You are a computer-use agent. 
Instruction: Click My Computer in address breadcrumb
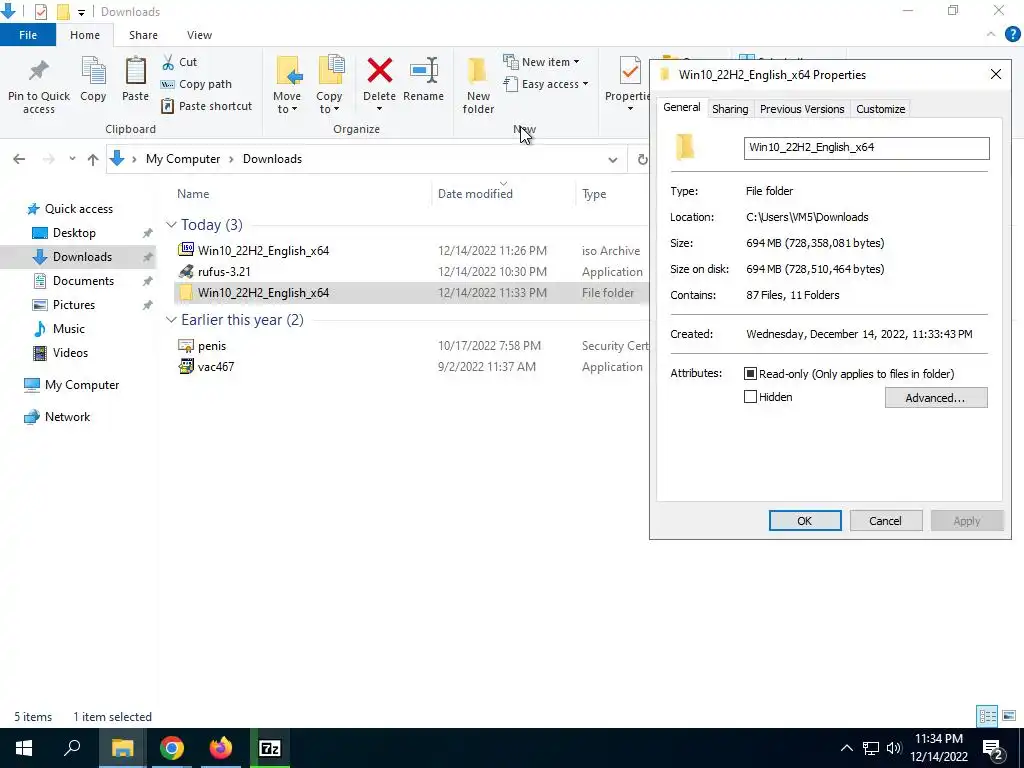183,159
